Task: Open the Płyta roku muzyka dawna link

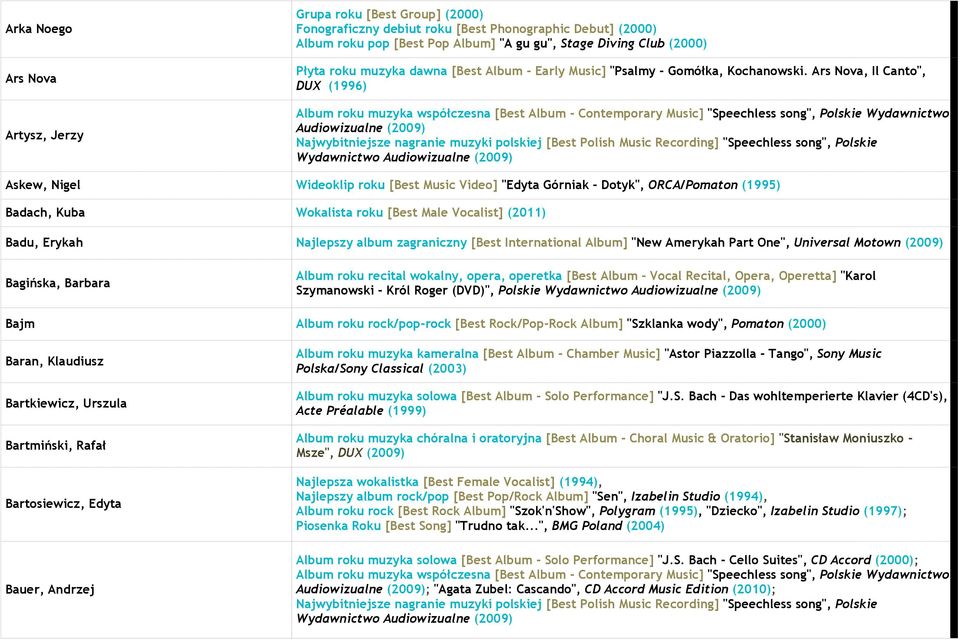Action: tap(371, 71)
